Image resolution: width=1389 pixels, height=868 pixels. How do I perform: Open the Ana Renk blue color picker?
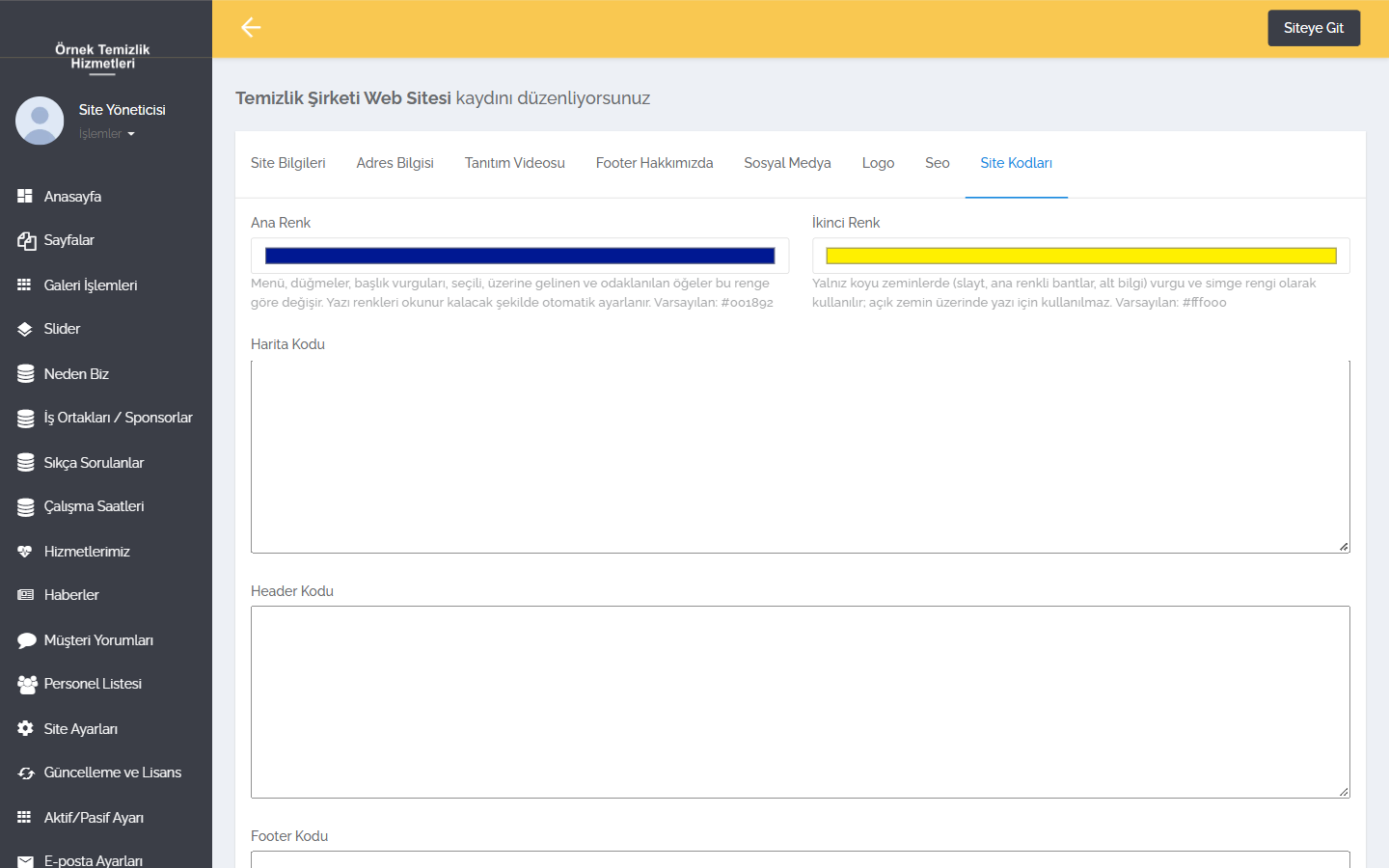520,256
